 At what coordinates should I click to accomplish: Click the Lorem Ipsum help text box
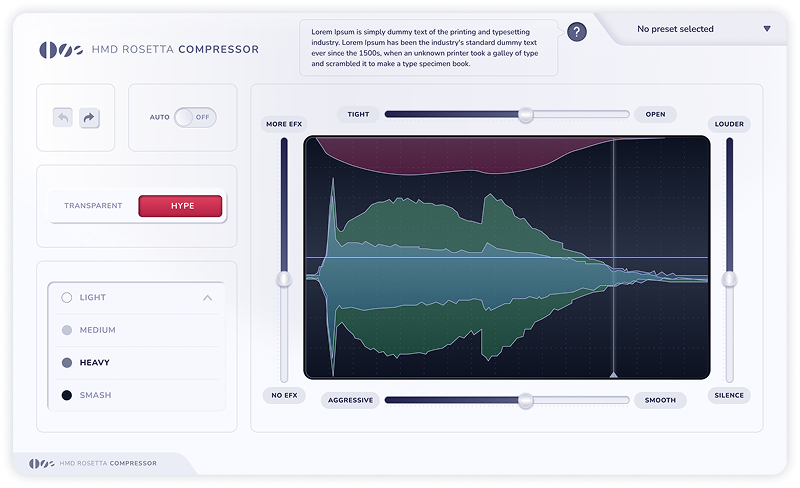(x=429, y=48)
